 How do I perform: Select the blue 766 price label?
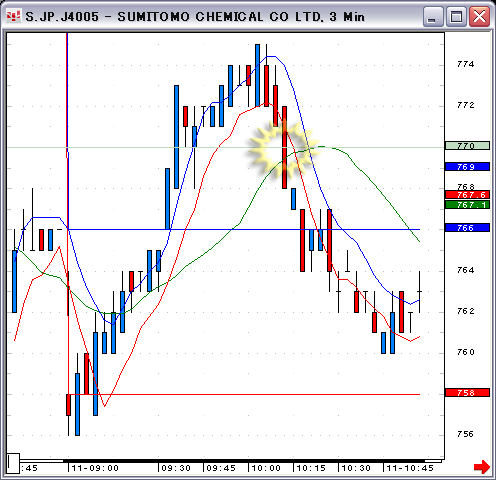(x=467, y=228)
